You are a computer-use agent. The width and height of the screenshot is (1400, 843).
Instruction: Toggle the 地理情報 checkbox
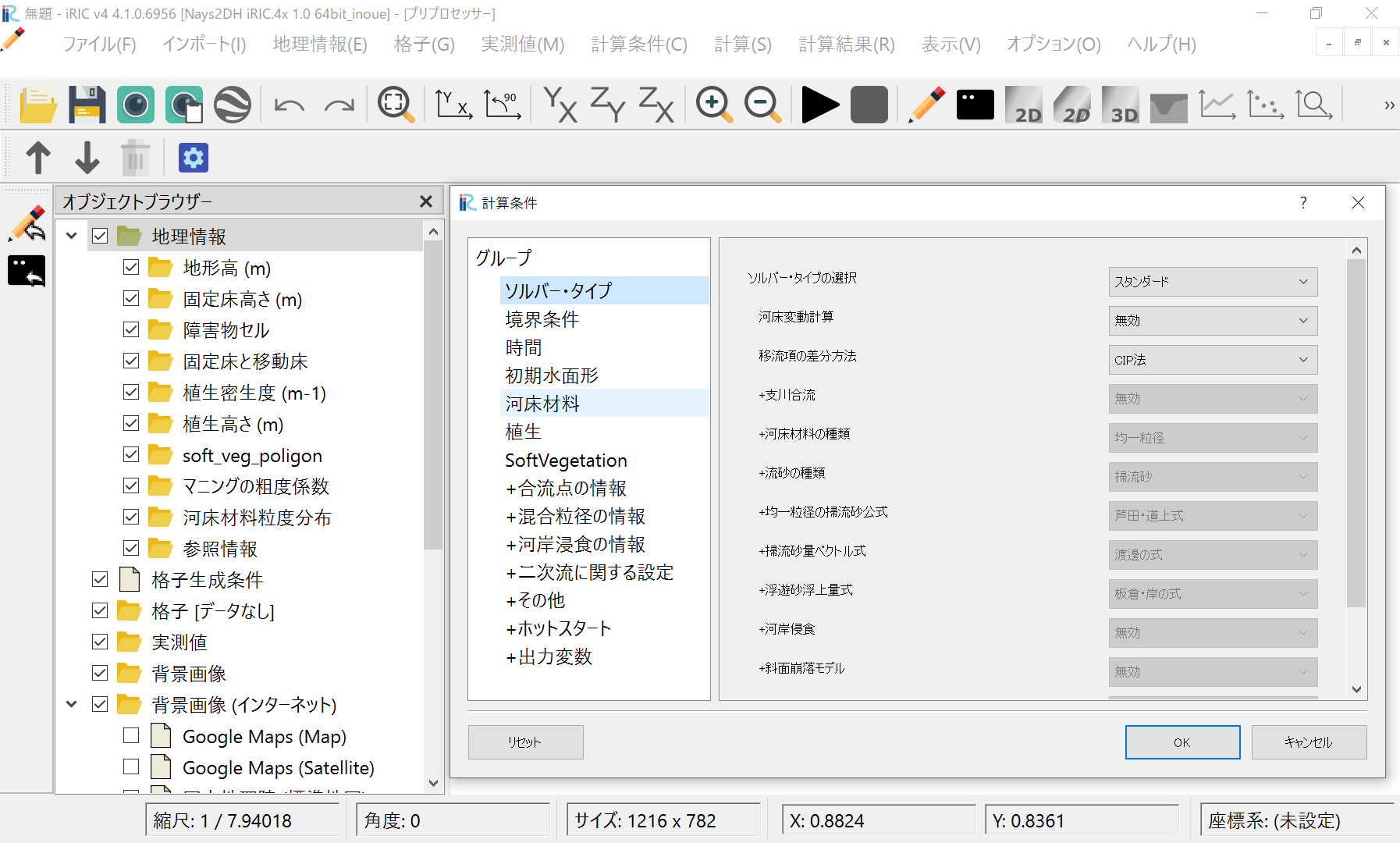[x=100, y=236]
